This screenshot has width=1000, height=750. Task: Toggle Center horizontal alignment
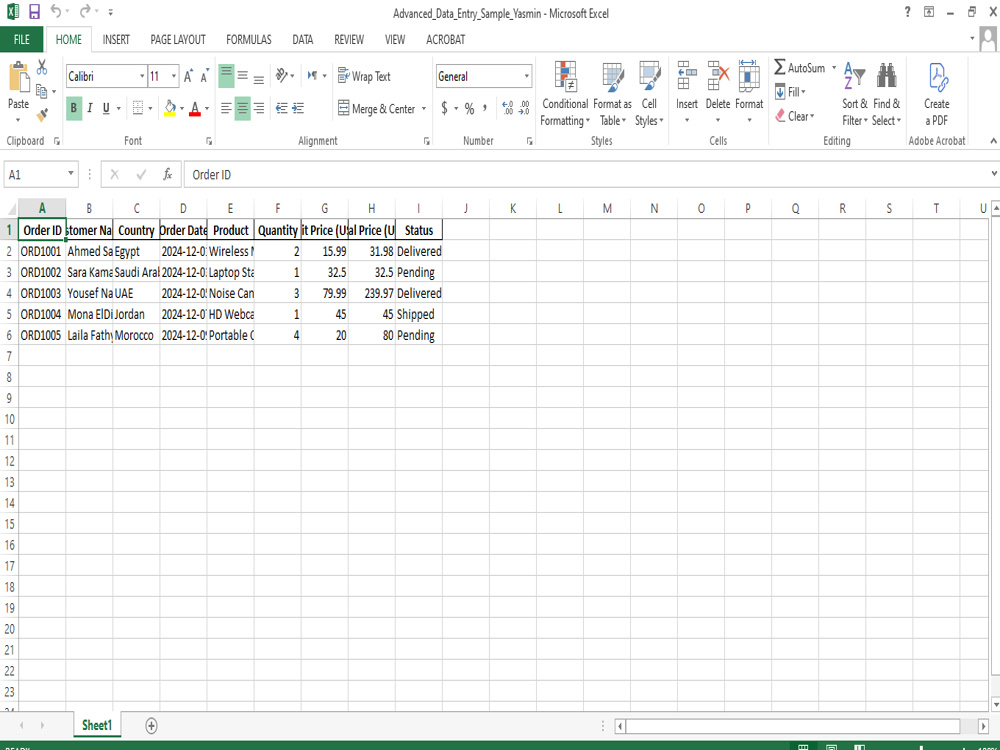coord(243,108)
